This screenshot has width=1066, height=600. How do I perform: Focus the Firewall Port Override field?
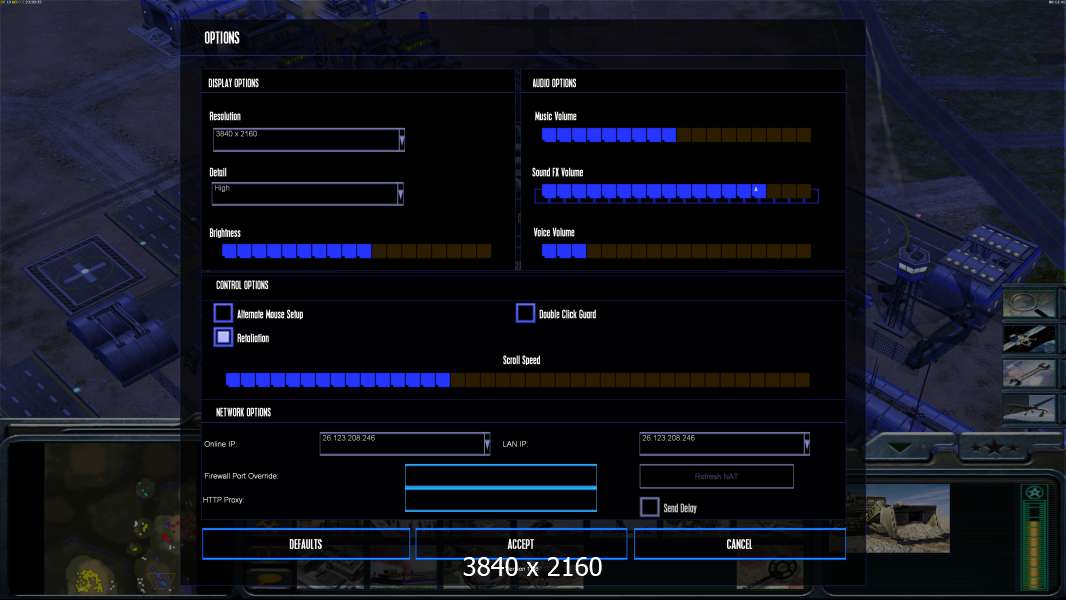coord(501,476)
